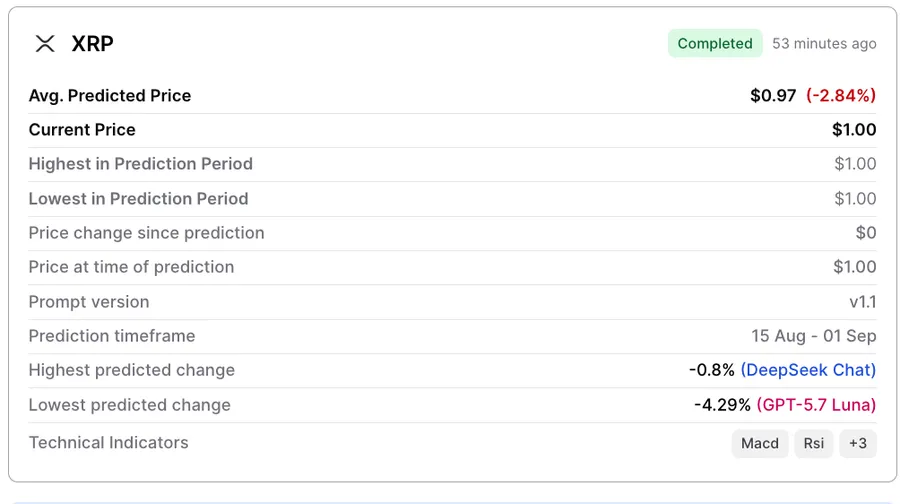Click the Completed status badge
This screenshot has height=504, width=900.
click(715, 43)
